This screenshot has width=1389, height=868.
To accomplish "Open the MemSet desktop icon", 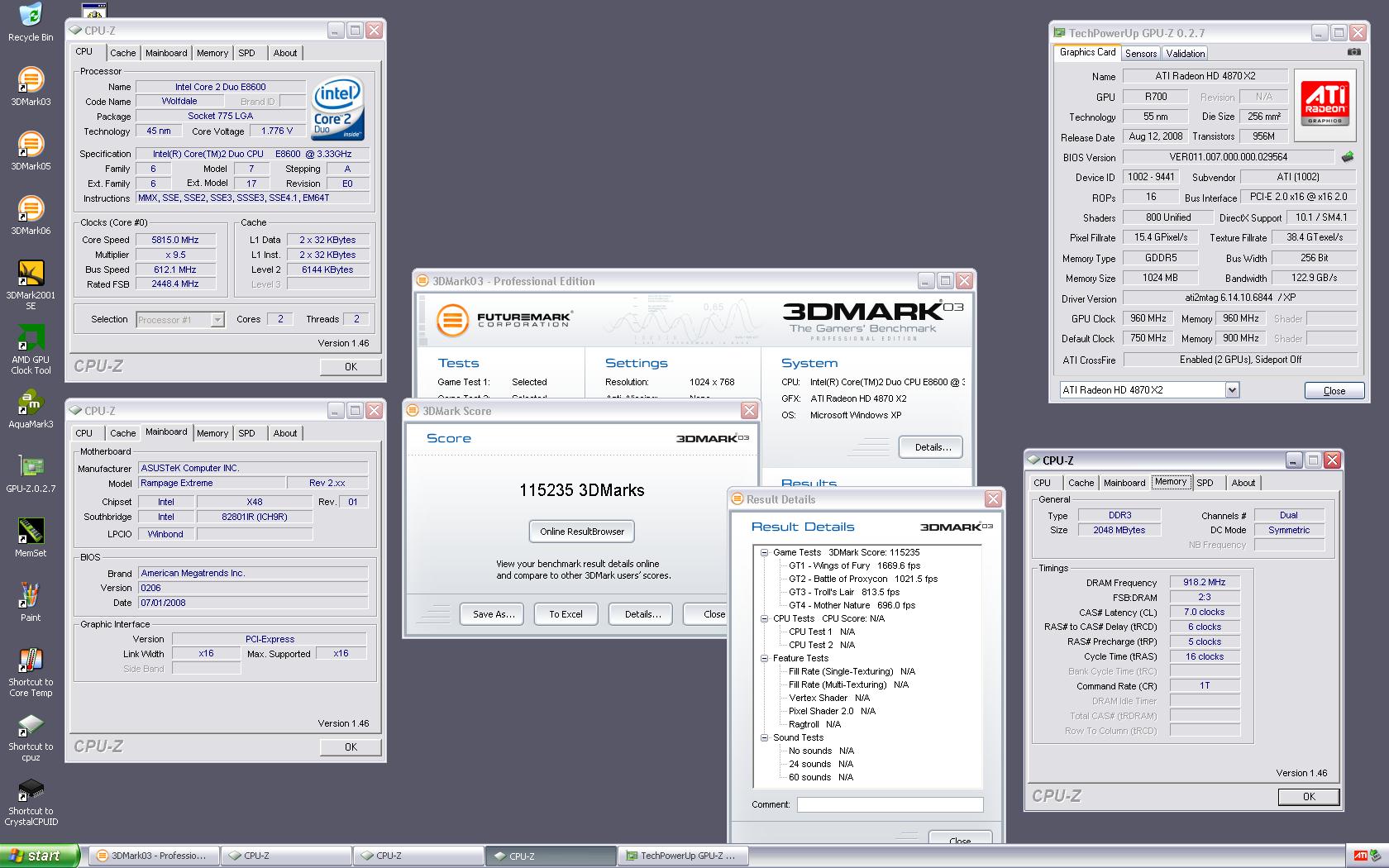I will [x=31, y=537].
